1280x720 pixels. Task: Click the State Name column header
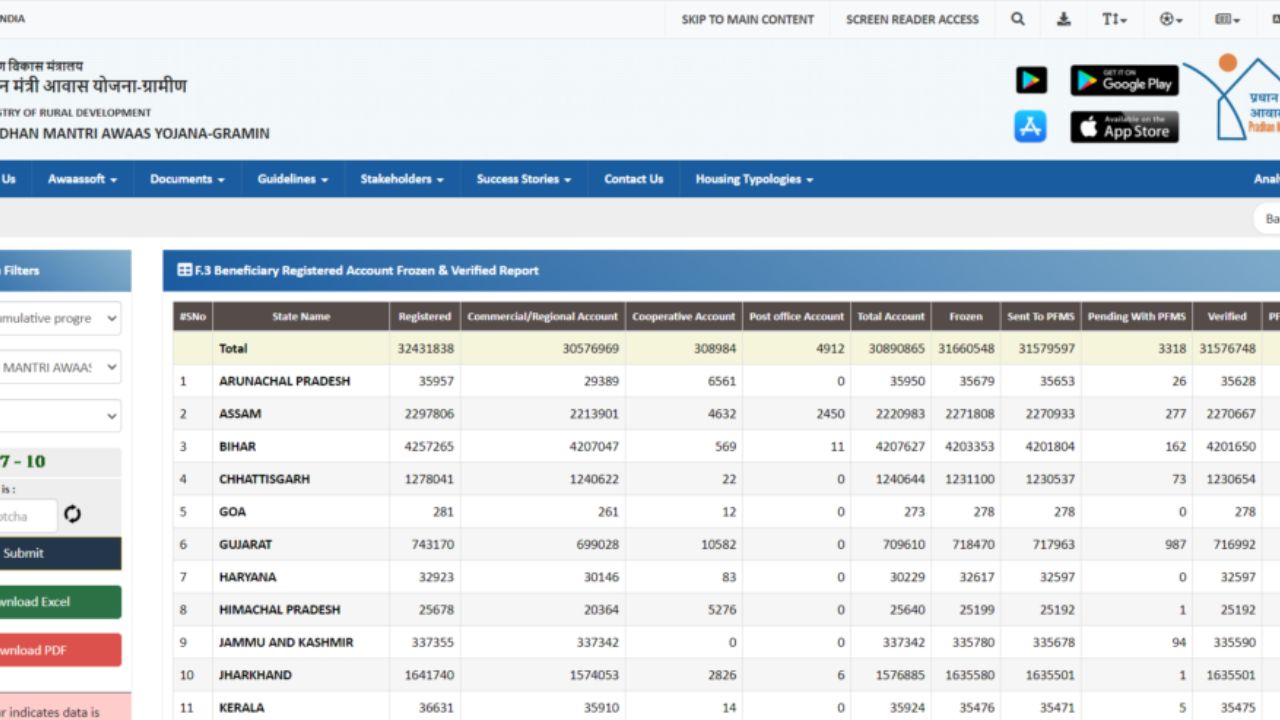tap(301, 316)
